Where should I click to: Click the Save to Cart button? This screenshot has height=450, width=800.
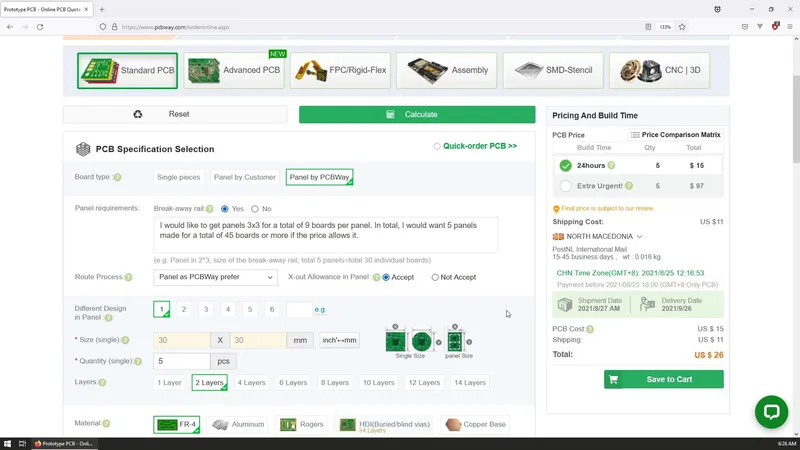tap(663, 379)
